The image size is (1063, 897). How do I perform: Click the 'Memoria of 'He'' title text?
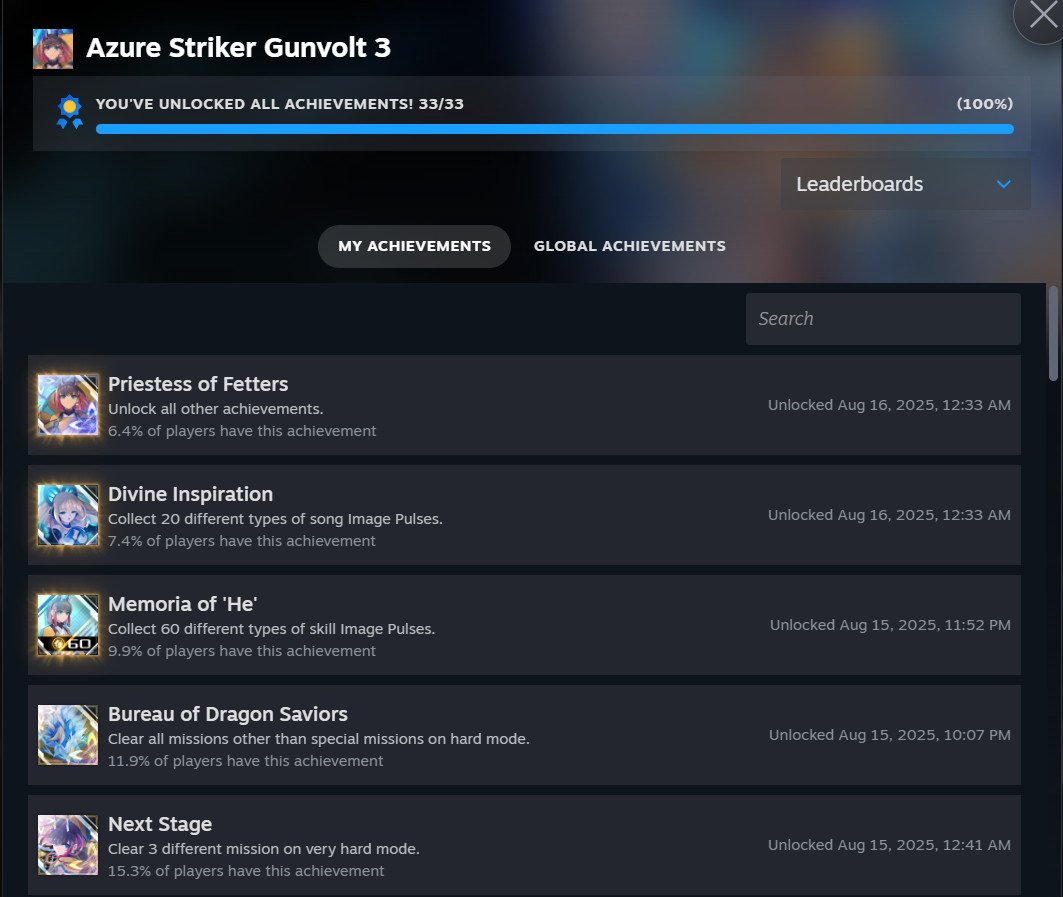coord(182,604)
